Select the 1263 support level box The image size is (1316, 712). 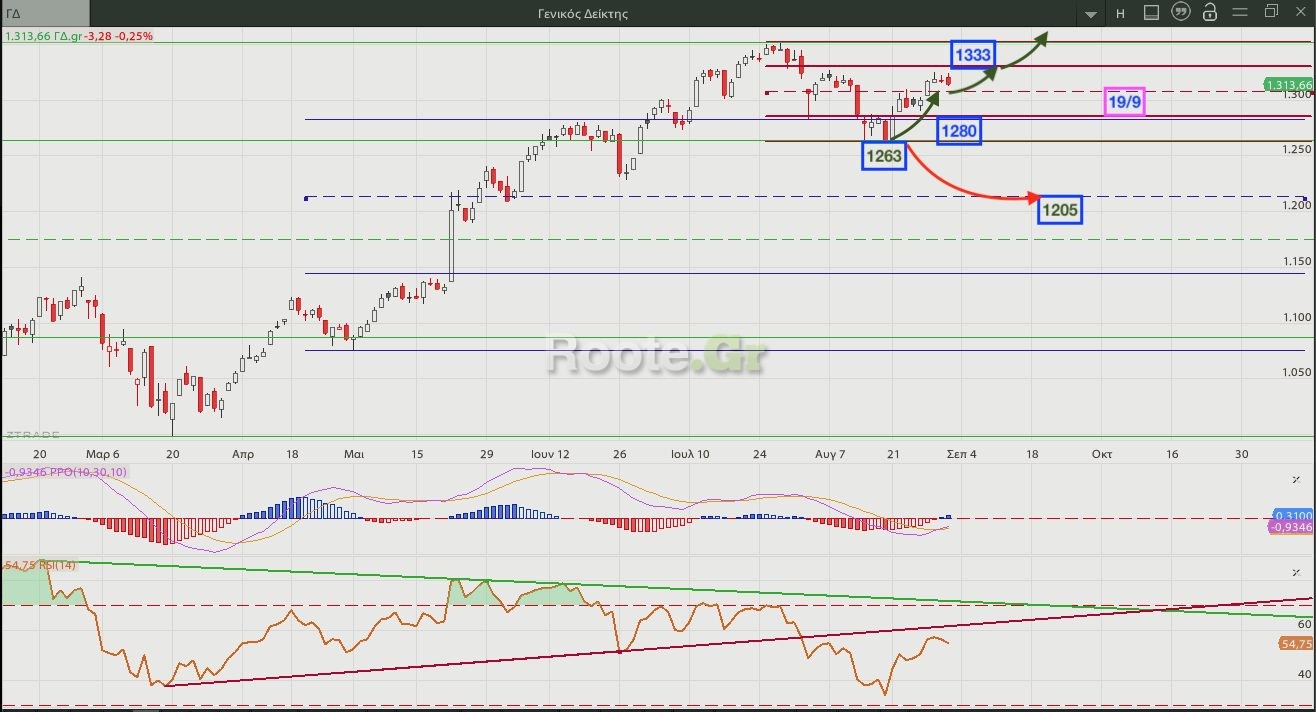[x=884, y=156]
